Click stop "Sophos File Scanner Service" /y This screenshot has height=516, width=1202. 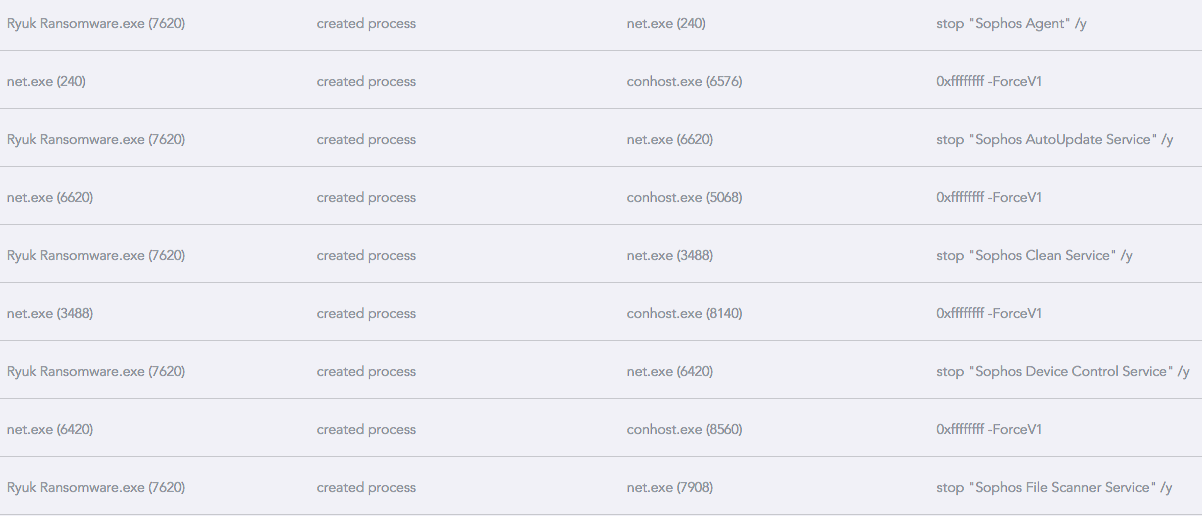(1054, 487)
